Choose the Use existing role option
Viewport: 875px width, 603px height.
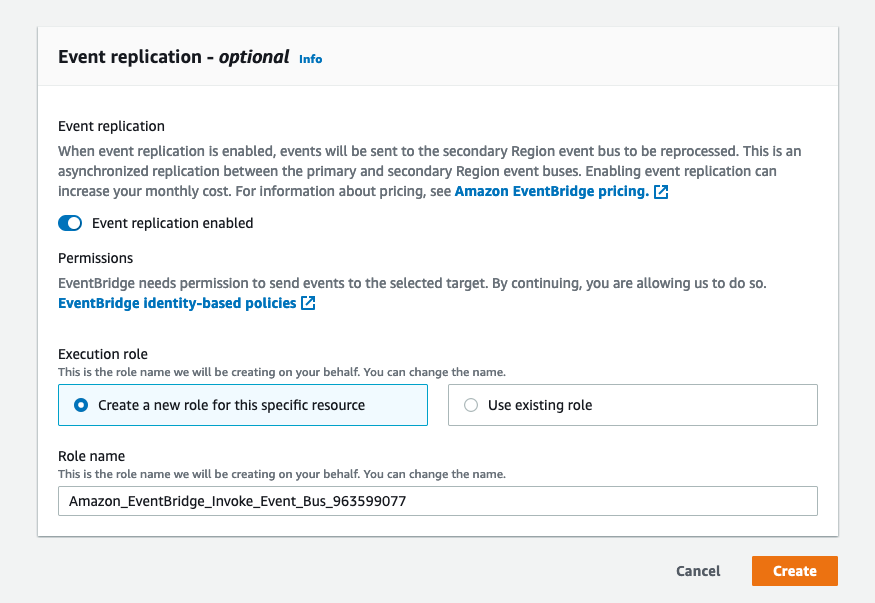coord(471,405)
